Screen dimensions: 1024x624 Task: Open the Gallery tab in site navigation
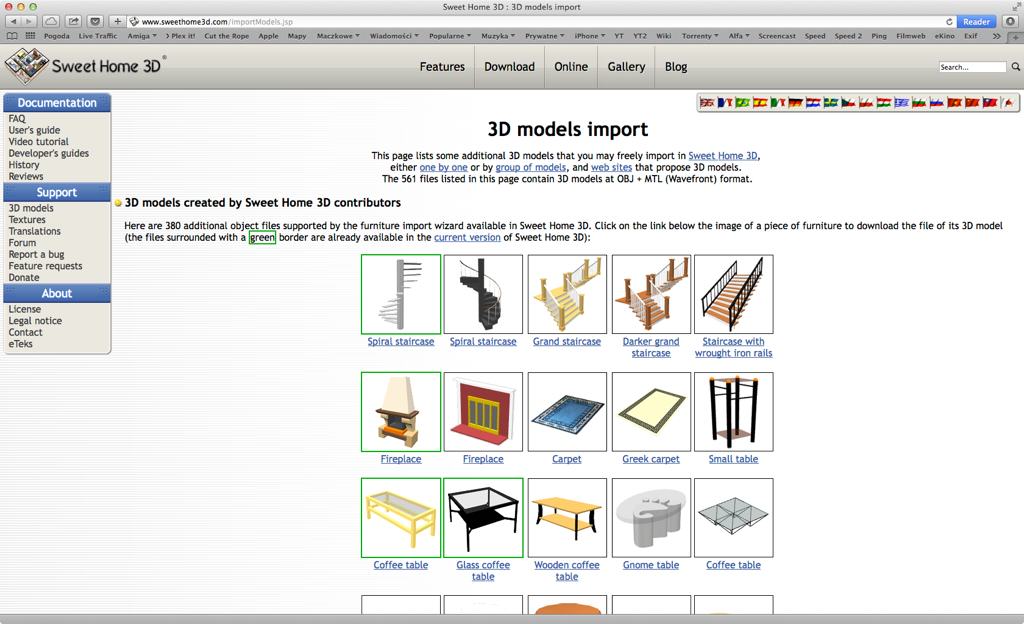(626, 67)
